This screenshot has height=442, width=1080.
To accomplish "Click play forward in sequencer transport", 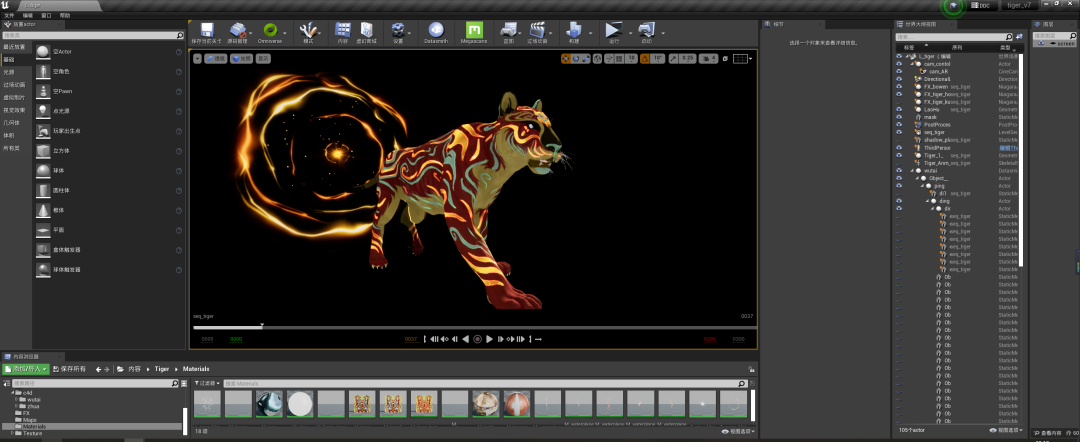I will (490, 339).
